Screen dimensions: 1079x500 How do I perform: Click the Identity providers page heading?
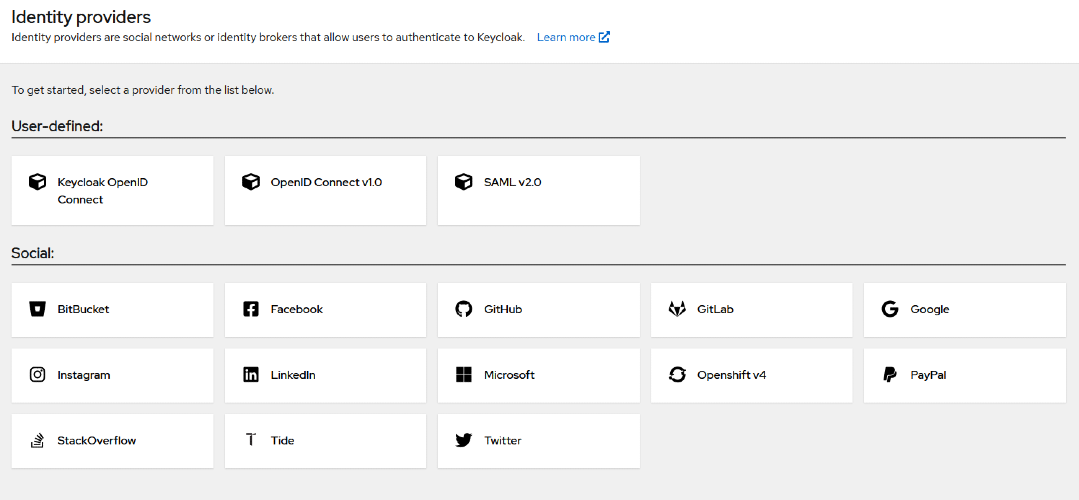point(81,15)
